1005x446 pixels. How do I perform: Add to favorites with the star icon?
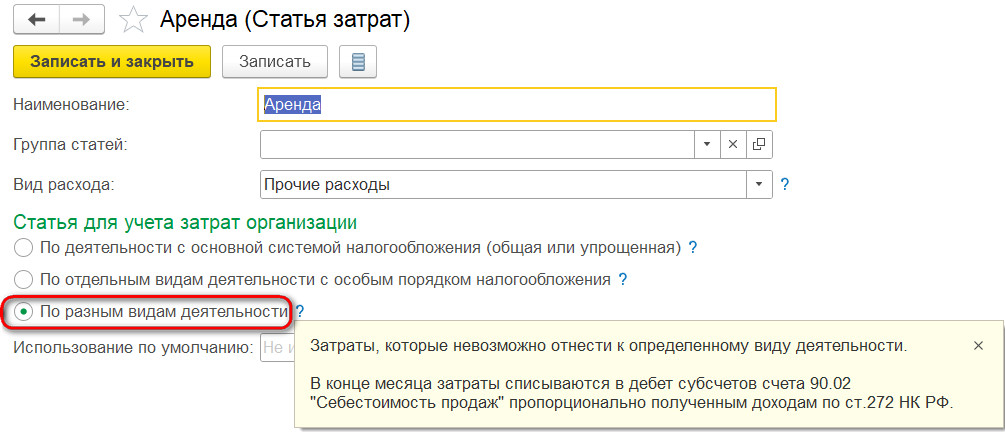click(x=133, y=21)
